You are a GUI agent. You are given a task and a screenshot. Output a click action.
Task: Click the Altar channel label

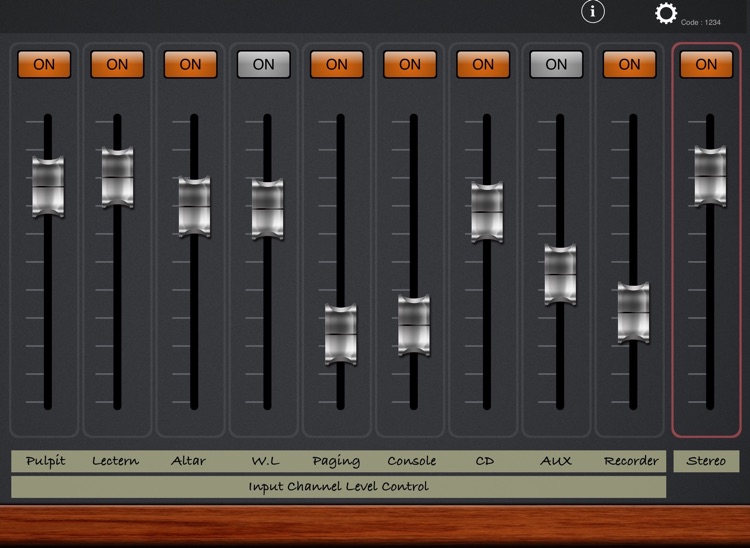pyautogui.click(x=188, y=461)
